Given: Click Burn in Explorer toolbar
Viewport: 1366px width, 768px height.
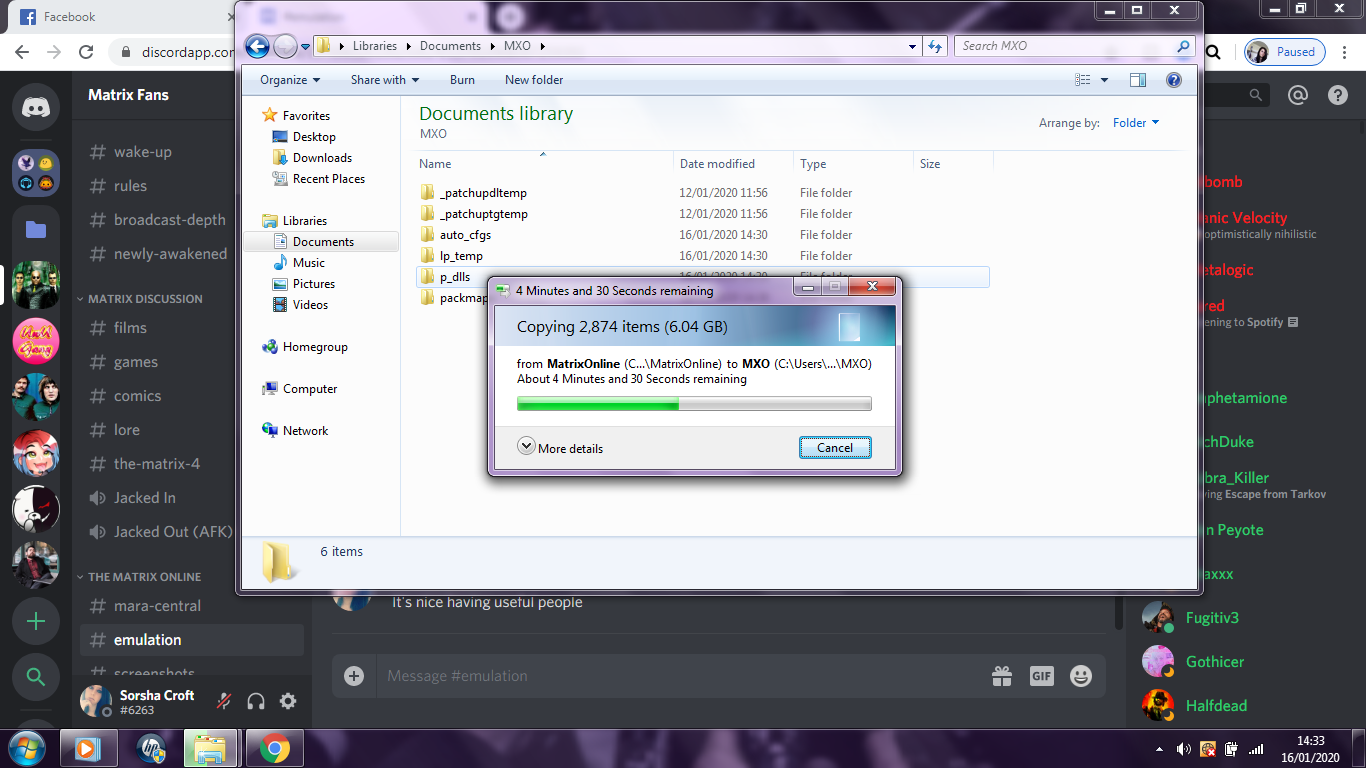Looking at the screenshot, I should (462, 80).
